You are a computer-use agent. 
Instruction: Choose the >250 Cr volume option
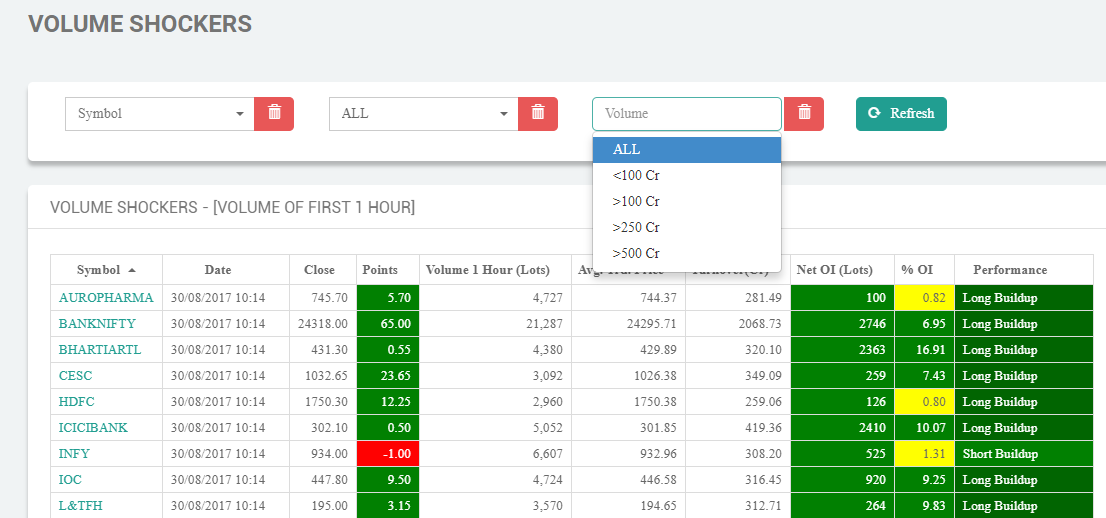(x=687, y=227)
